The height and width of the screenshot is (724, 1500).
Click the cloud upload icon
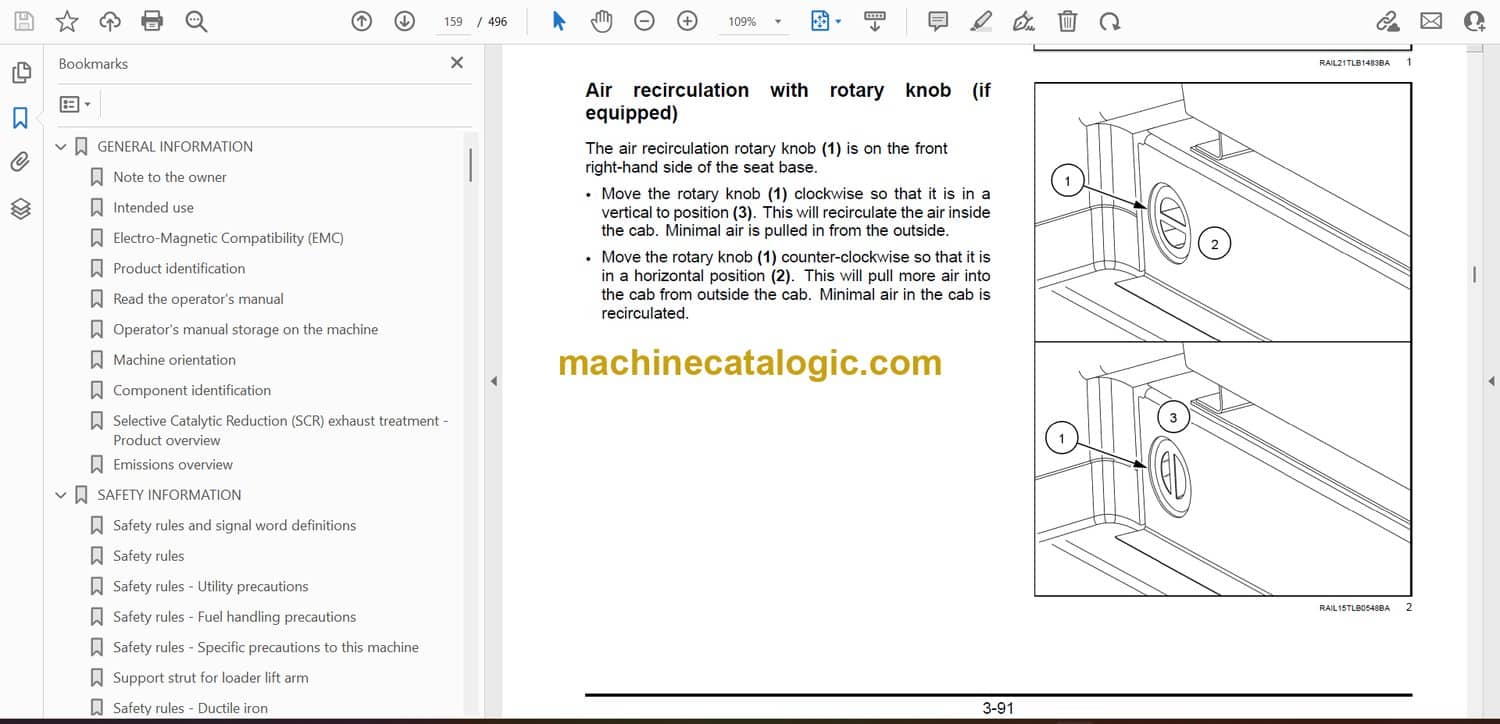pos(110,21)
